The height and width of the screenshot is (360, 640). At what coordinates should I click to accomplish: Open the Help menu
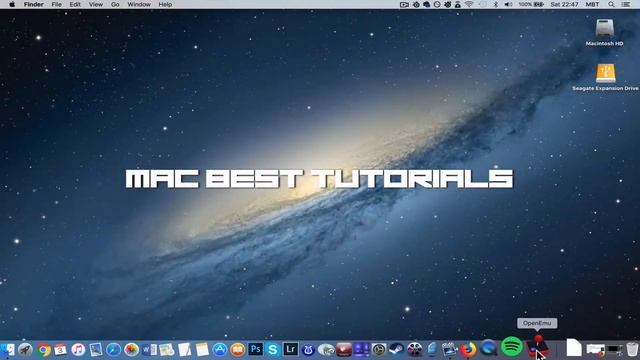[165, 4]
